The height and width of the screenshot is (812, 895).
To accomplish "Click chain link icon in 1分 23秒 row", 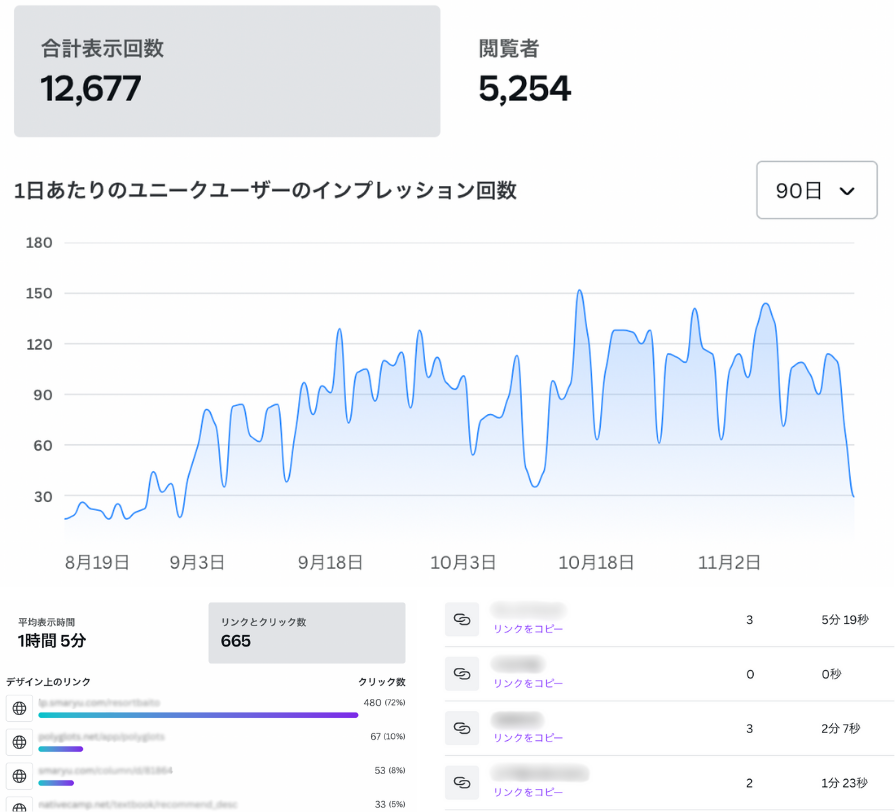I will point(462,782).
